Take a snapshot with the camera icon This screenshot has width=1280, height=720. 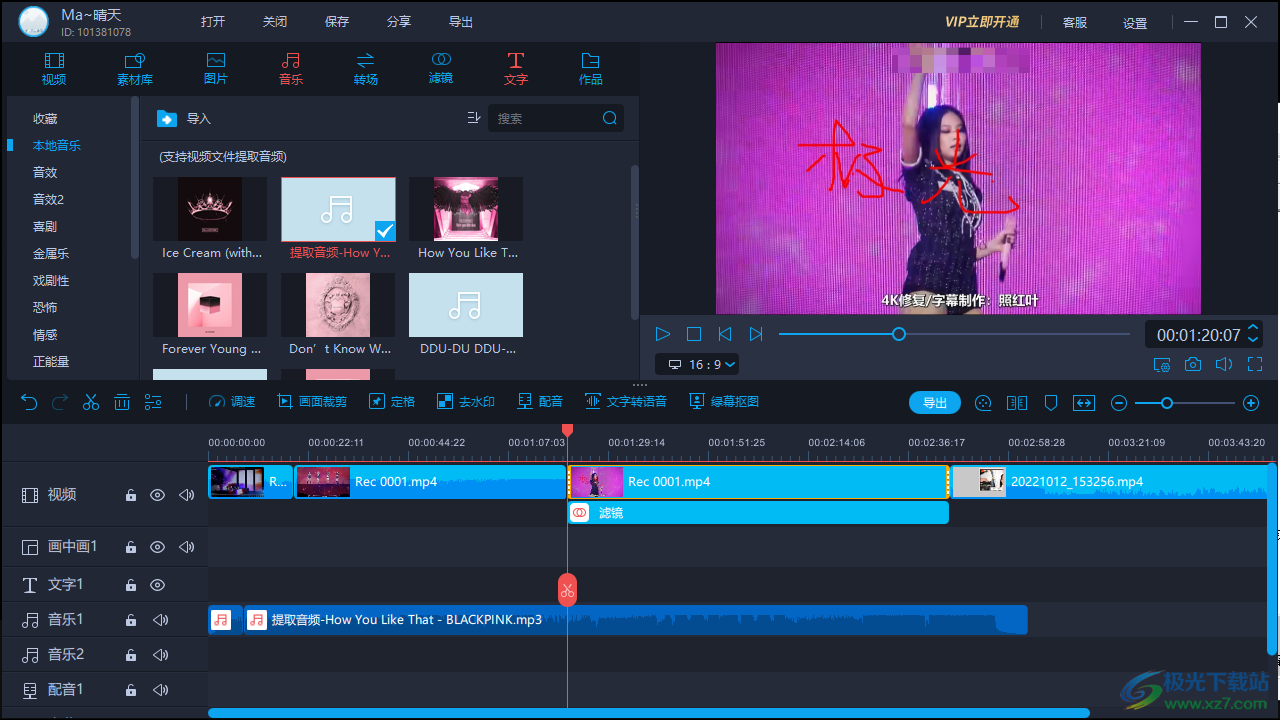pos(1192,364)
